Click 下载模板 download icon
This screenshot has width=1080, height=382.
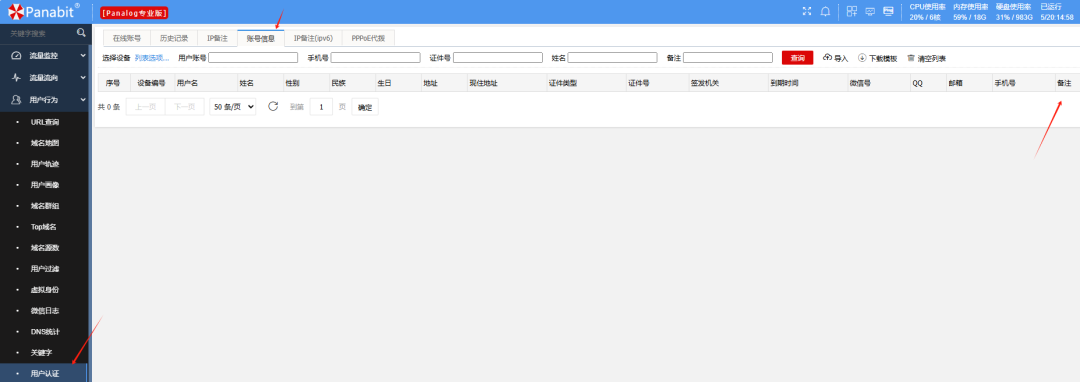point(862,58)
